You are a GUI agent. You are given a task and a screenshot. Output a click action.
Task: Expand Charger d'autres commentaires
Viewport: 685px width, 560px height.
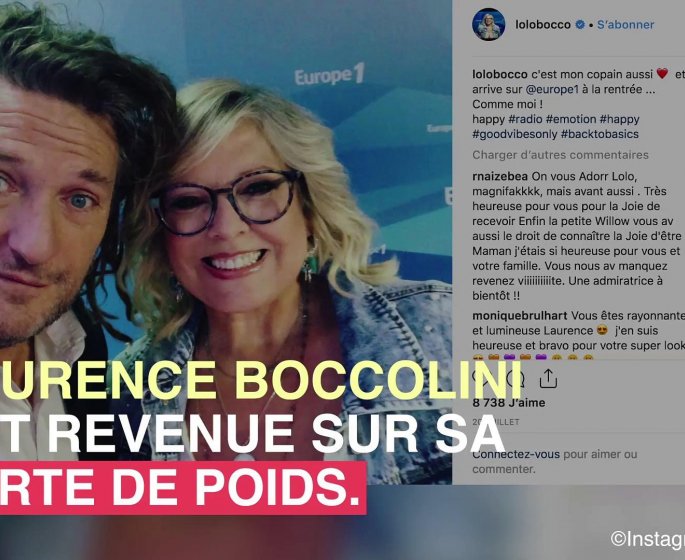560,155
